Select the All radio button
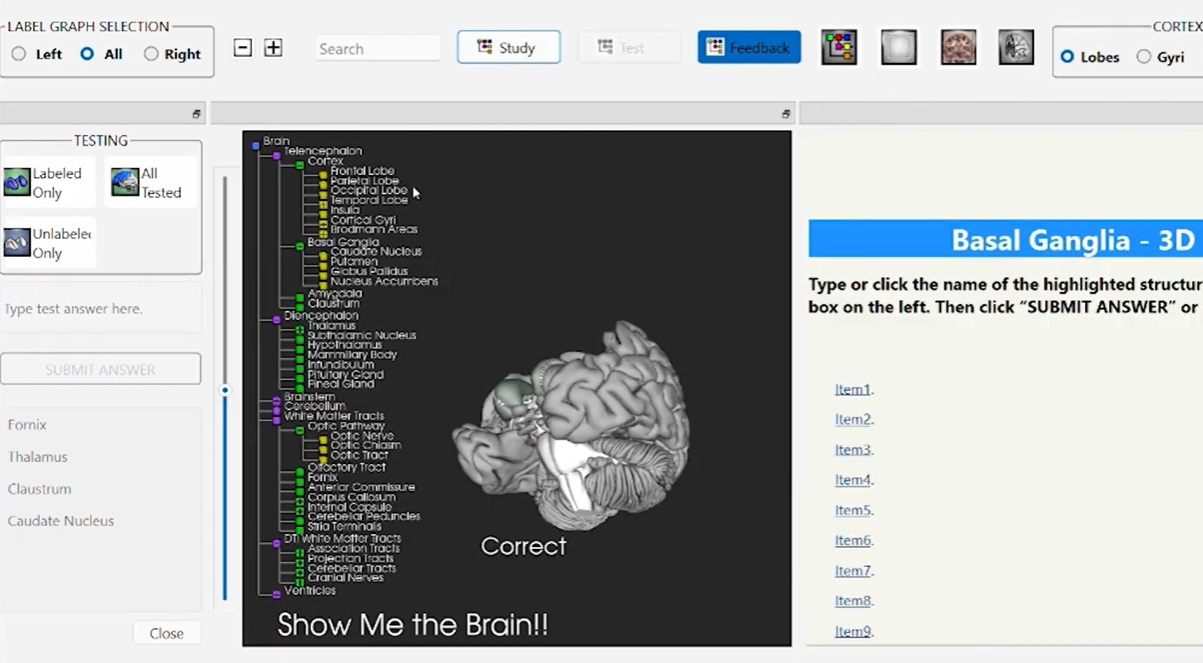Screen dimensions: 1203x663 87,54
